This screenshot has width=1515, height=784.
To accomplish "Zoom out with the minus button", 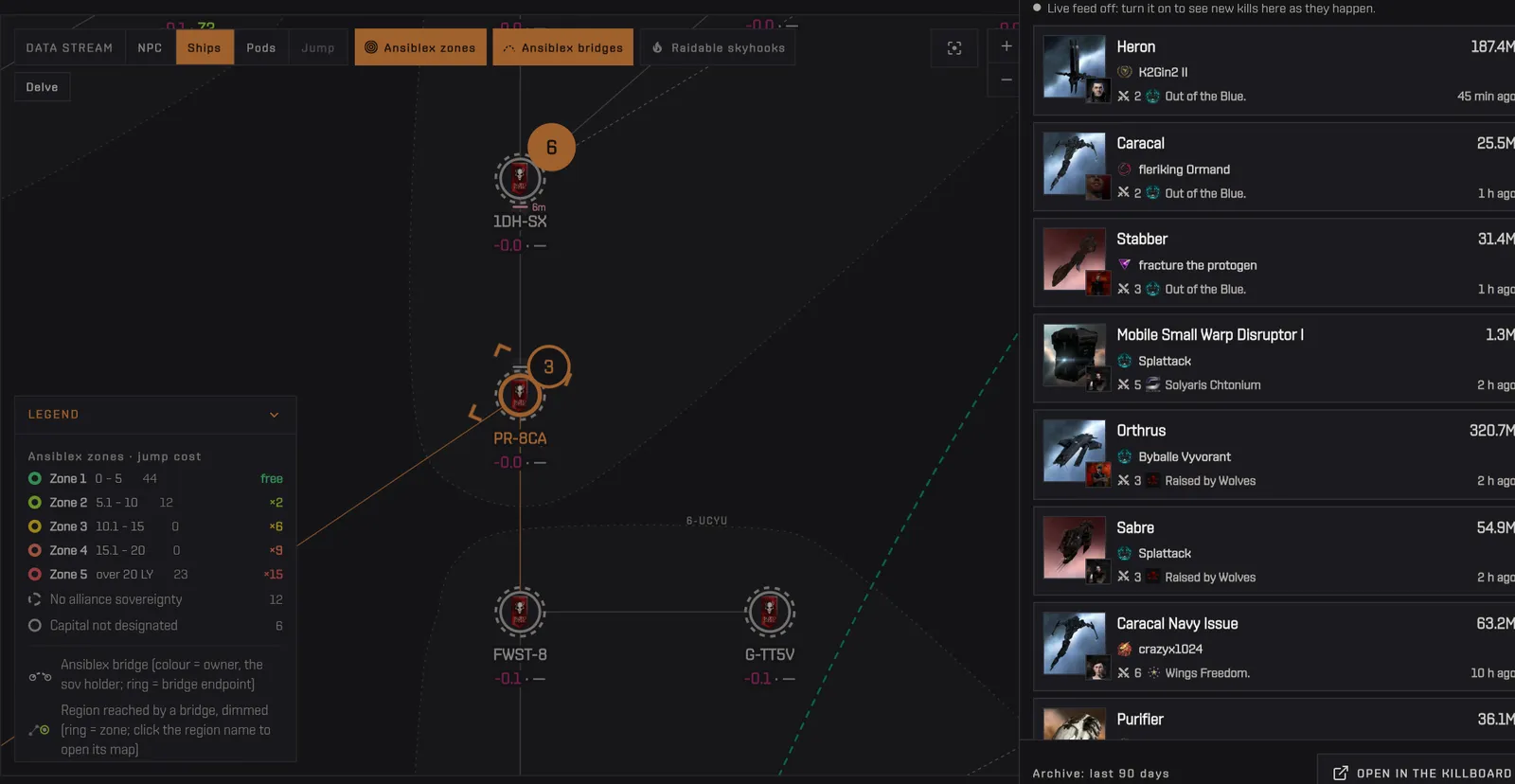I will pyautogui.click(x=1007, y=80).
